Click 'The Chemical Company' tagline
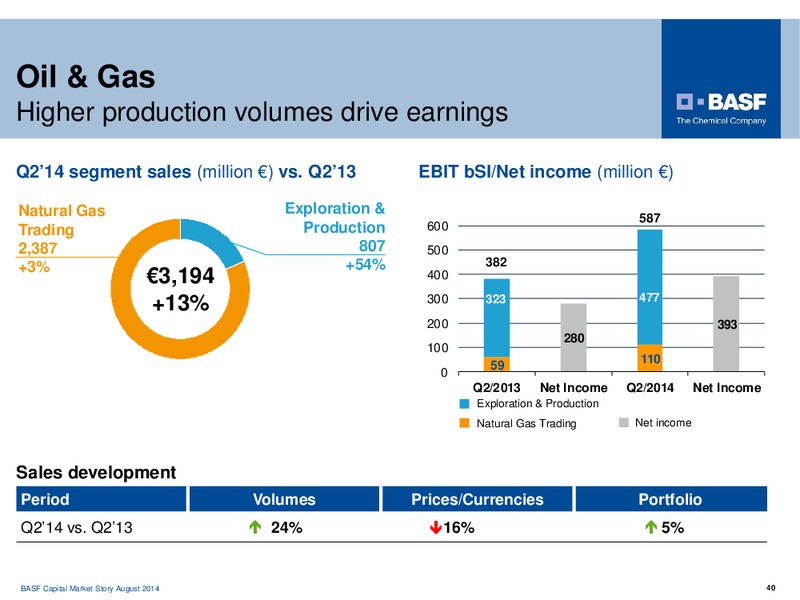 click(x=721, y=121)
